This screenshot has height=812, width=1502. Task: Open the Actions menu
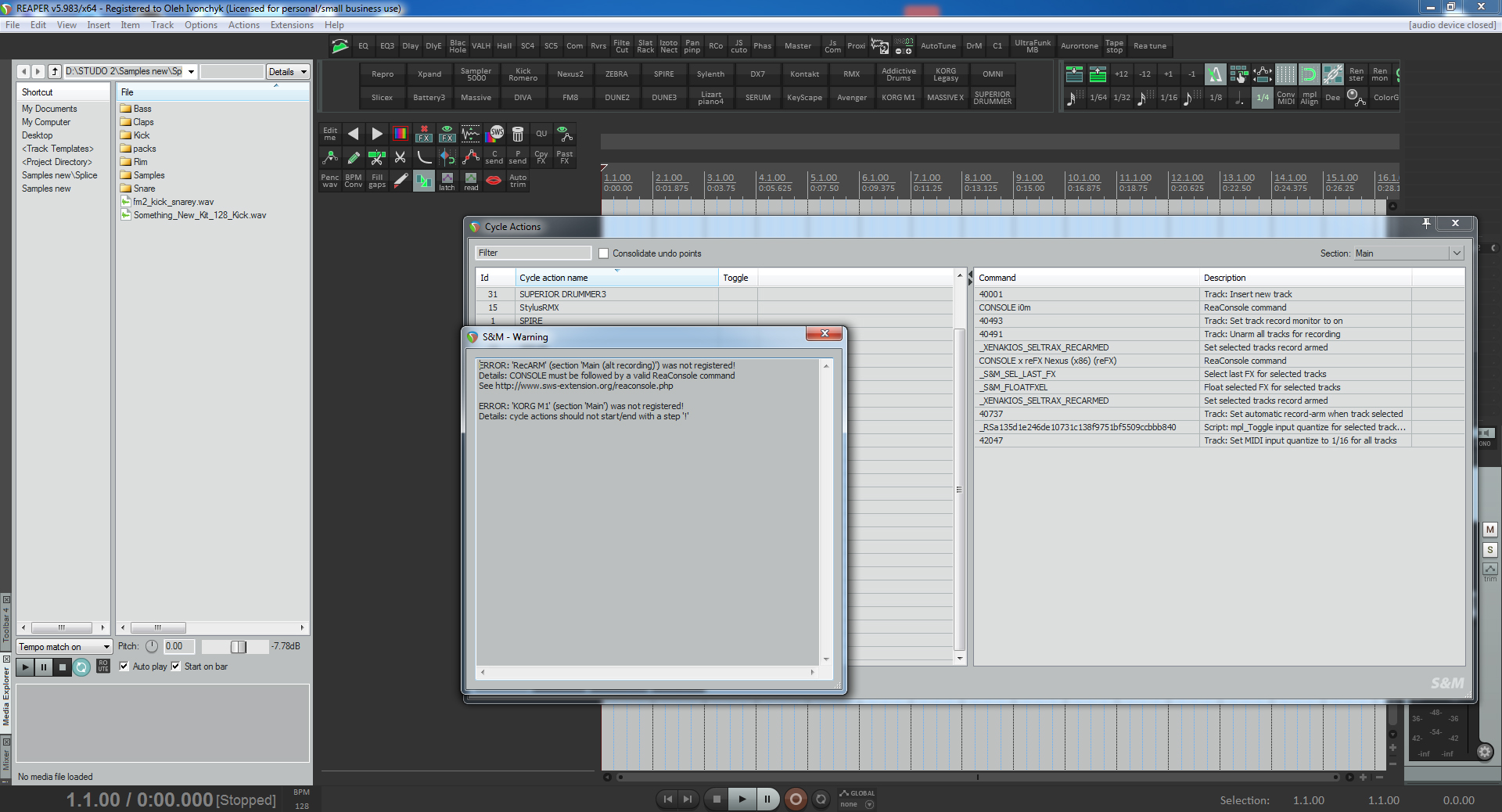tap(243, 25)
